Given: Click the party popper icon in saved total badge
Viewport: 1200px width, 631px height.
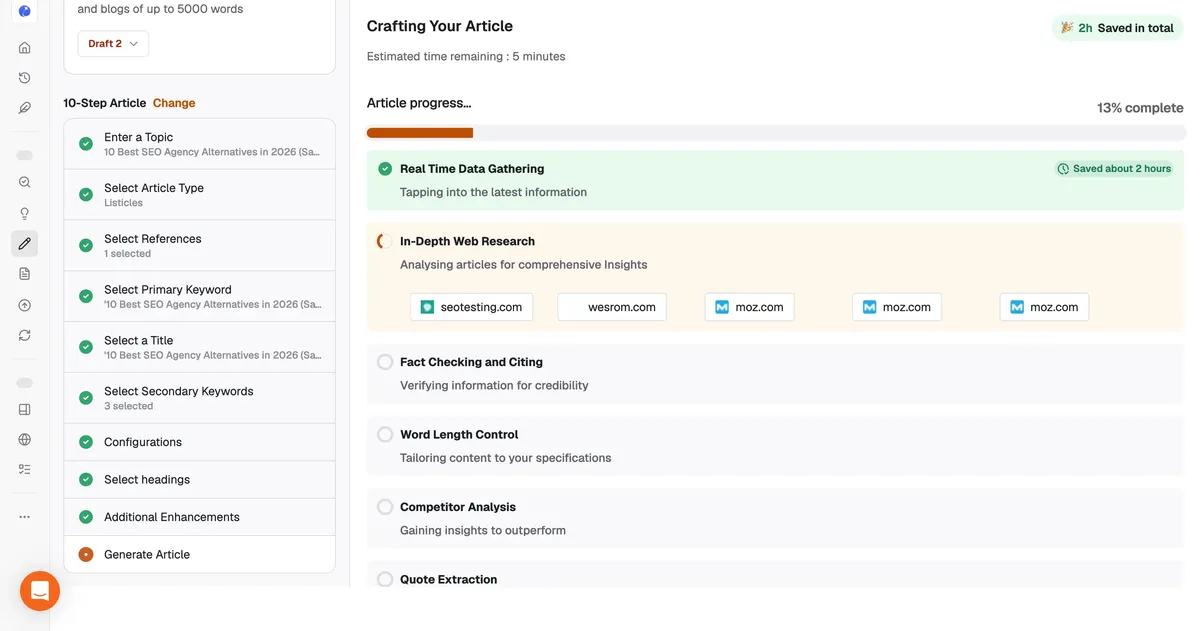Looking at the screenshot, I should (1067, 28).
